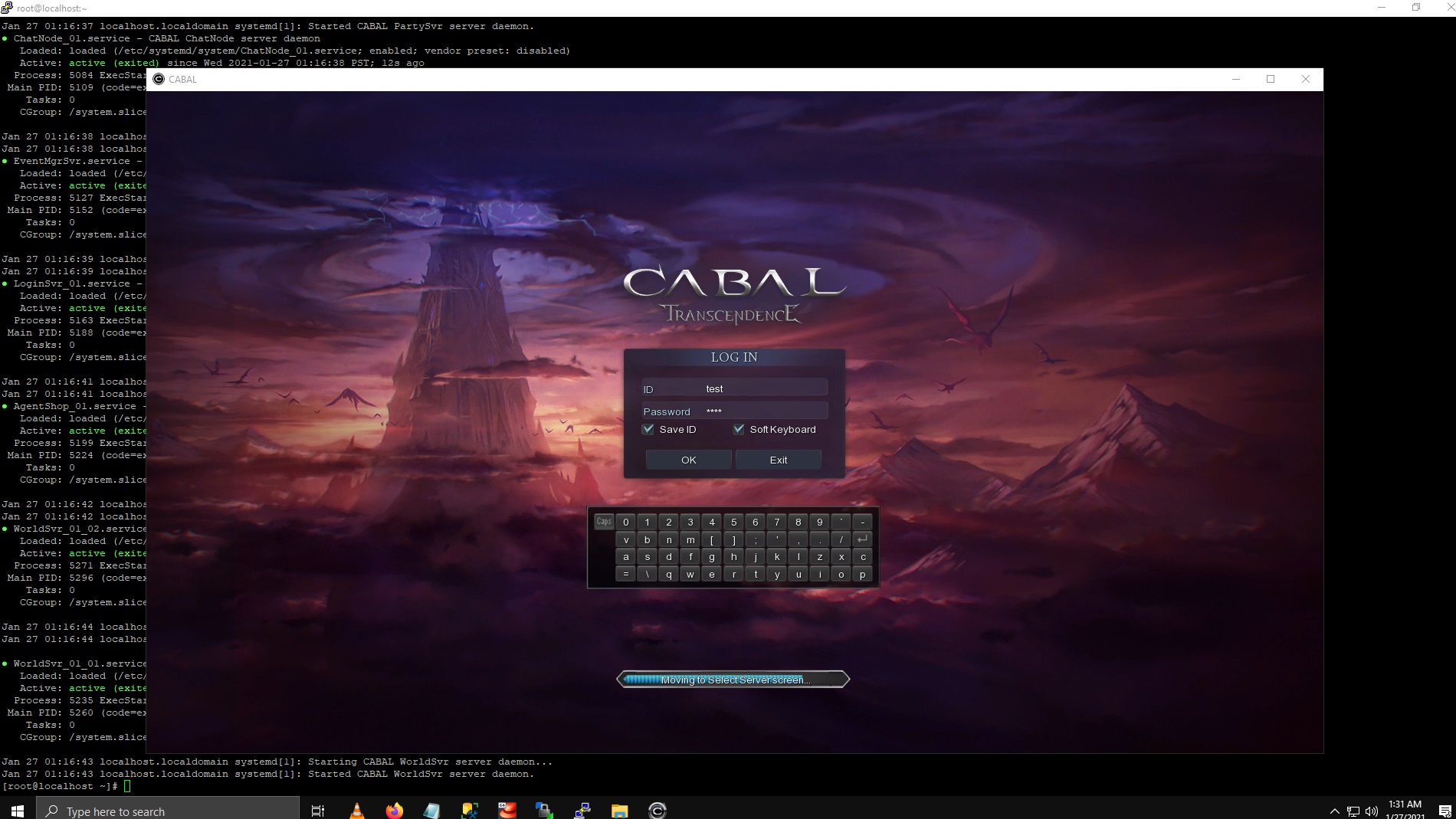Open the network status tray icon
Screen dimensions: 1456x819
pyautogui.click(x=1353, y=811)
